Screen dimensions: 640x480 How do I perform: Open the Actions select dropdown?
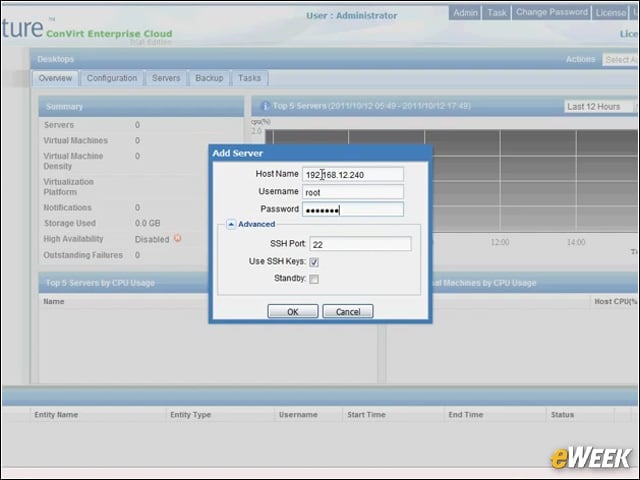click(620, 60)
